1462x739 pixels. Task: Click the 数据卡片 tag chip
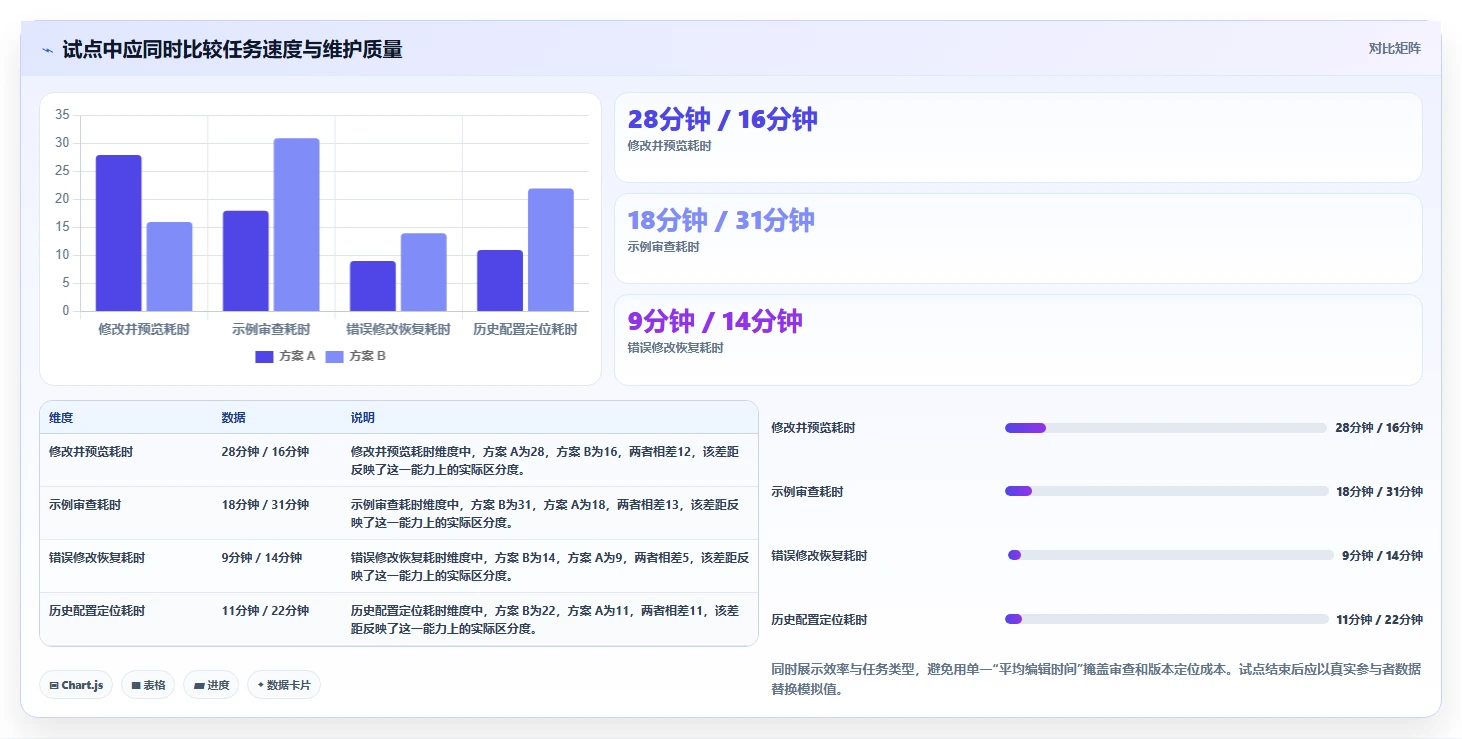(284, 685)
